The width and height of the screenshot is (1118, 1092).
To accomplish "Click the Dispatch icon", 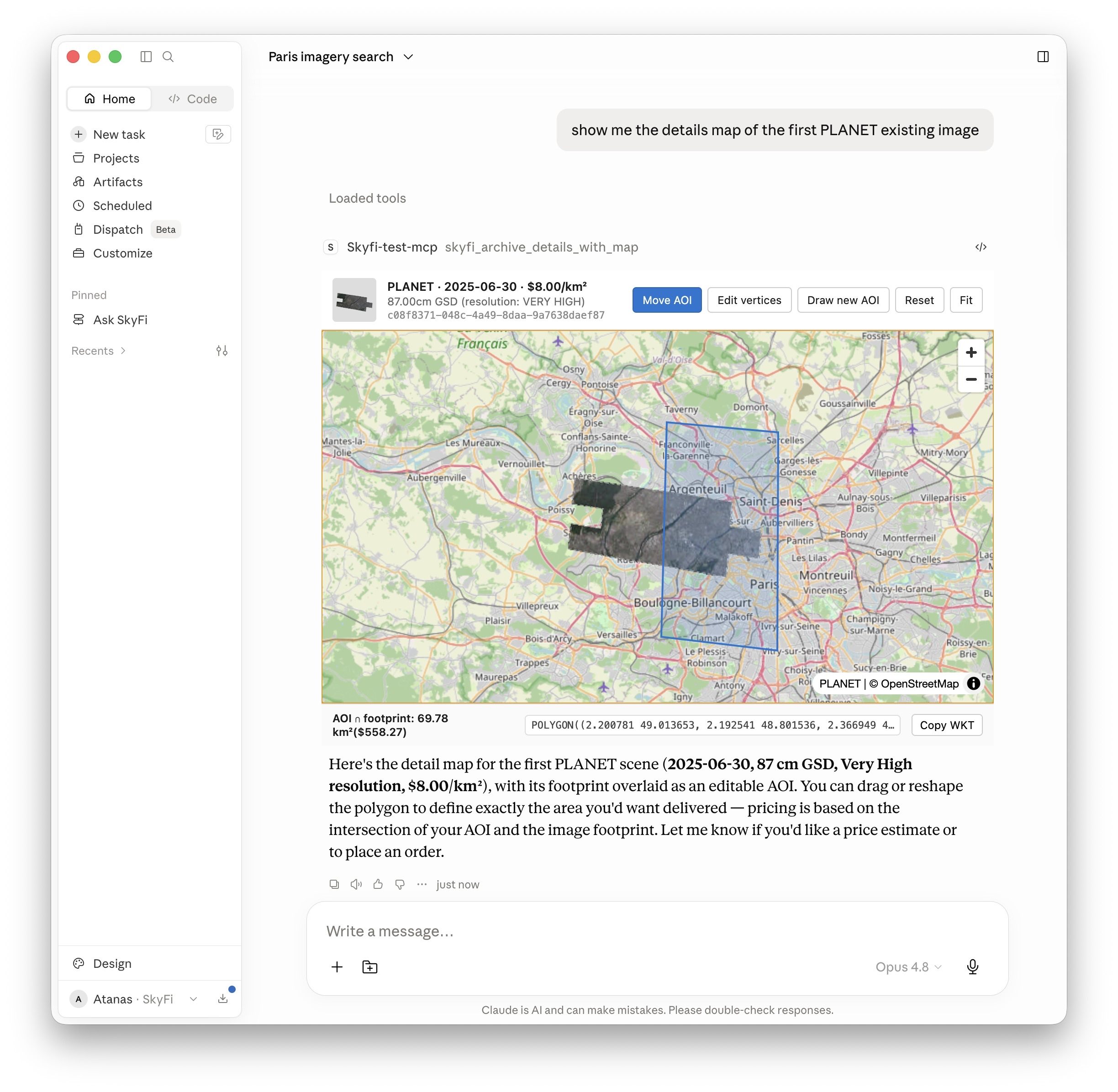I will coord(79,230).
